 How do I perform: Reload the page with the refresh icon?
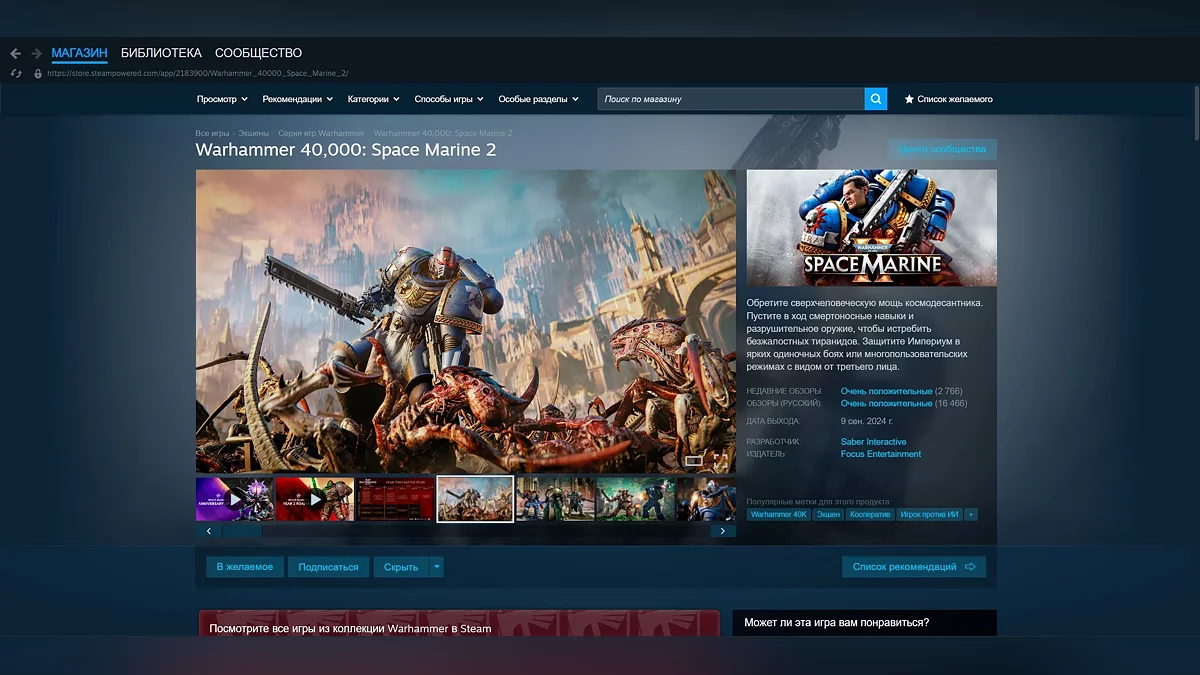click(x=16, y=73)
